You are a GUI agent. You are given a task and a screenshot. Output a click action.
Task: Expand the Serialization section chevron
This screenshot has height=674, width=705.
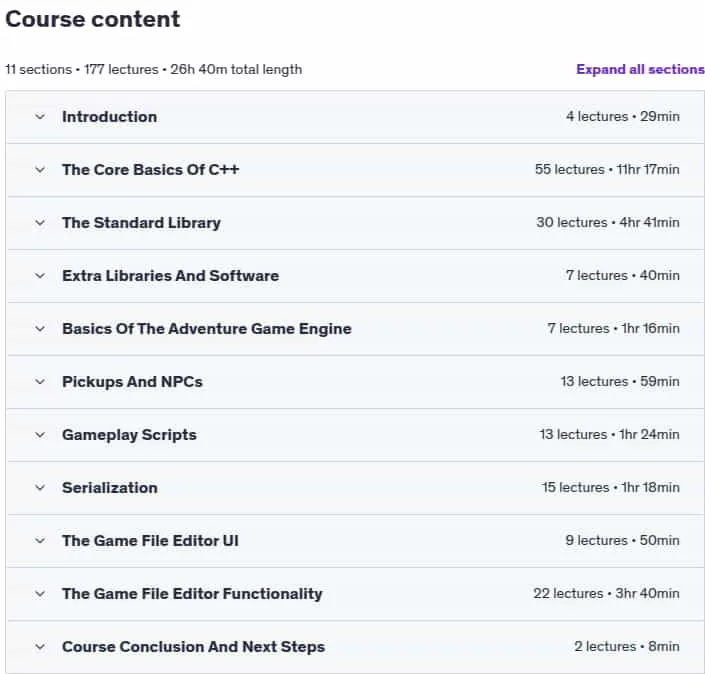[40, 488]
